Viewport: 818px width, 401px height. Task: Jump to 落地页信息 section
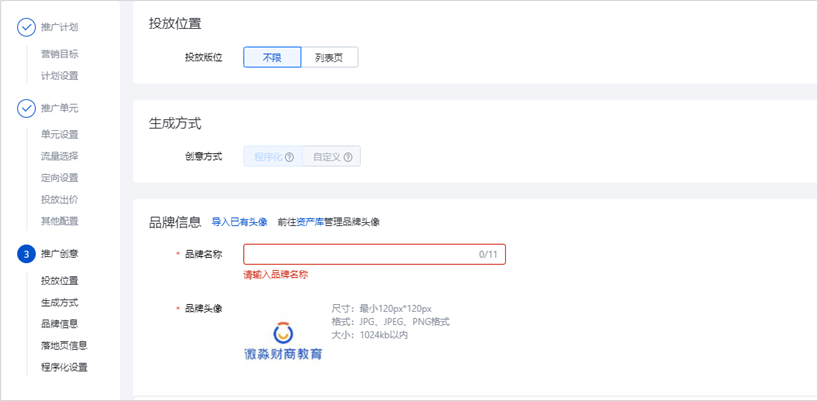63,346
